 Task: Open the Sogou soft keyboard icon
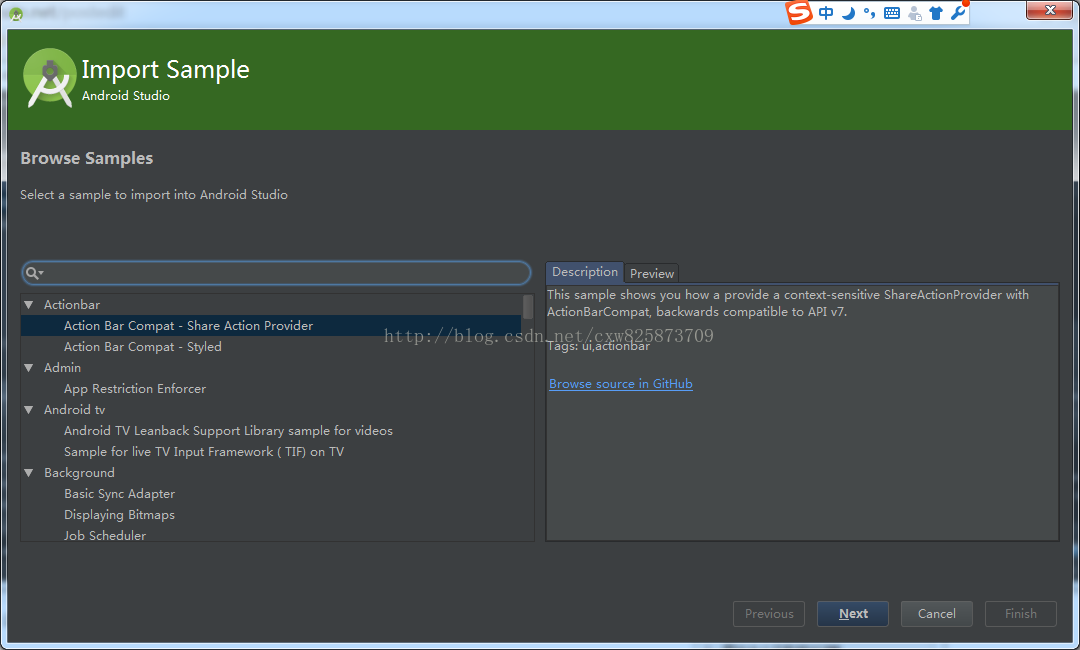point(892,13)
